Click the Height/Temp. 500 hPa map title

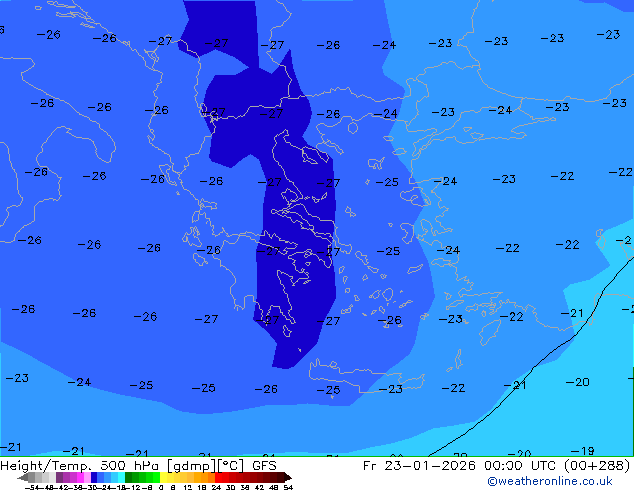click(x=80, y=466)
